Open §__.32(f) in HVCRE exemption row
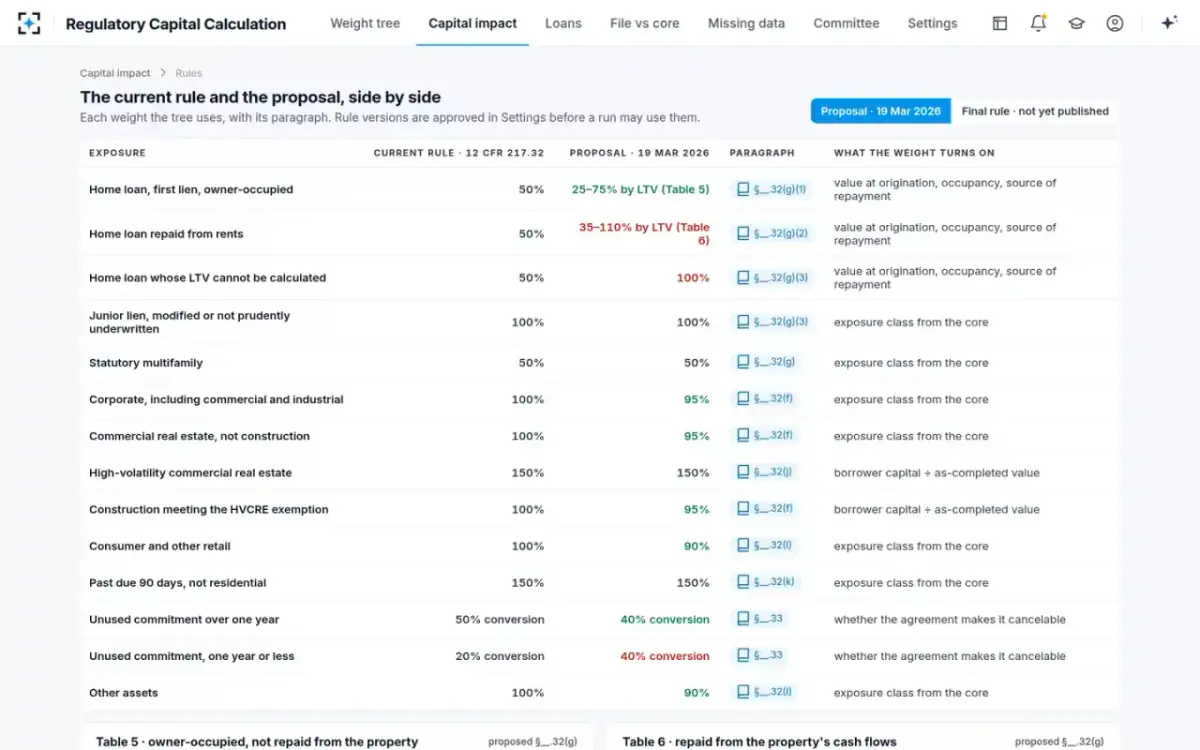 pos(764,509)
